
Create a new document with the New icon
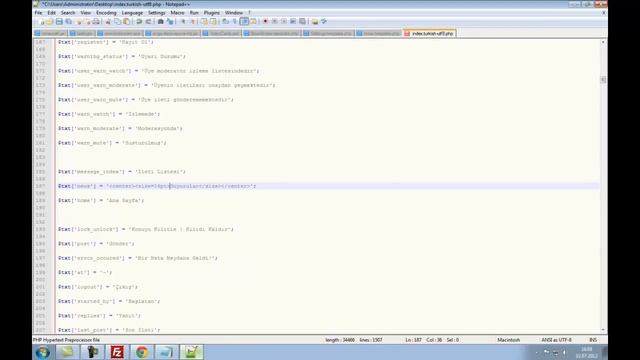(x=41, y=21)
